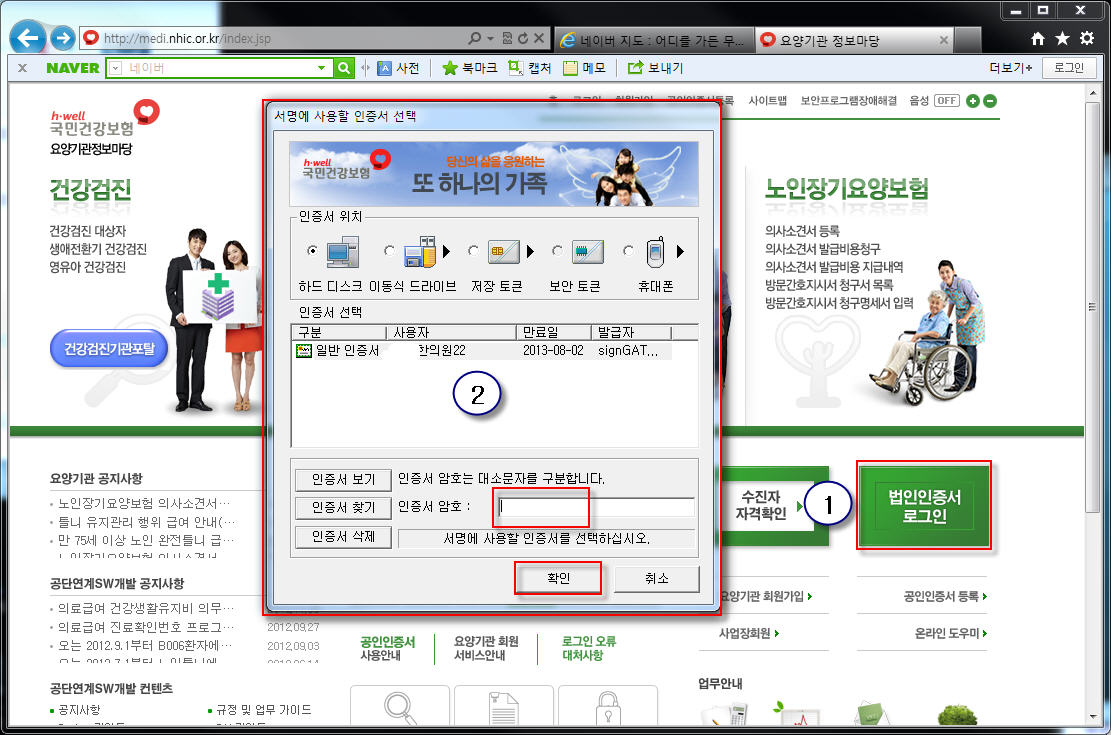This screenshot has width=1111, height=735.
Task: Expand the removable drive arrow
Action: pyautogui.click(x=446, y=251)
